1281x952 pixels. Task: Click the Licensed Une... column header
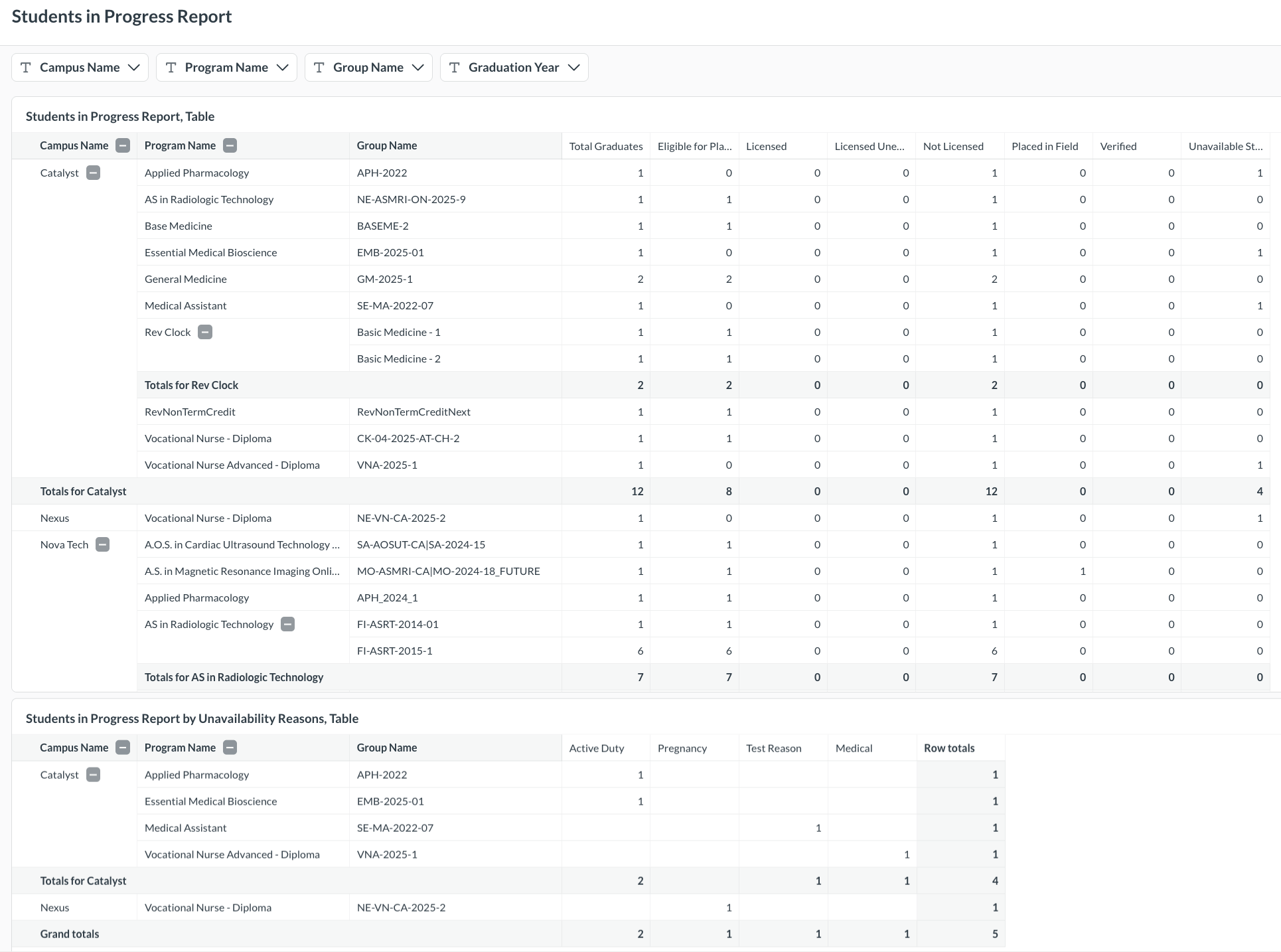pos(871,146)
